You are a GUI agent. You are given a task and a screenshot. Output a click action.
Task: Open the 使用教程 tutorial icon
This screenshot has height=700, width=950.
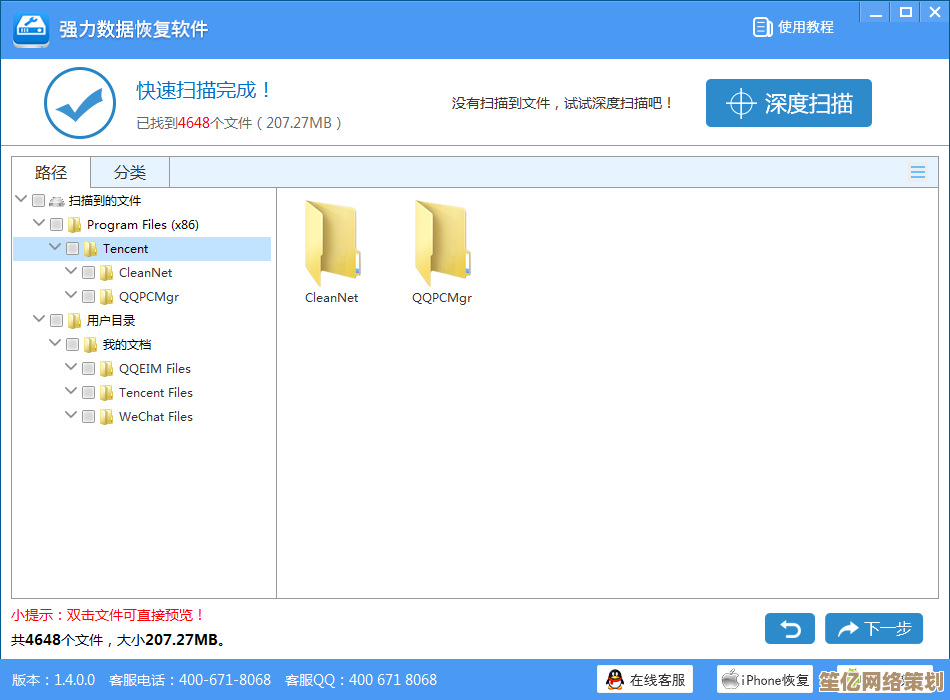(763, 27)
